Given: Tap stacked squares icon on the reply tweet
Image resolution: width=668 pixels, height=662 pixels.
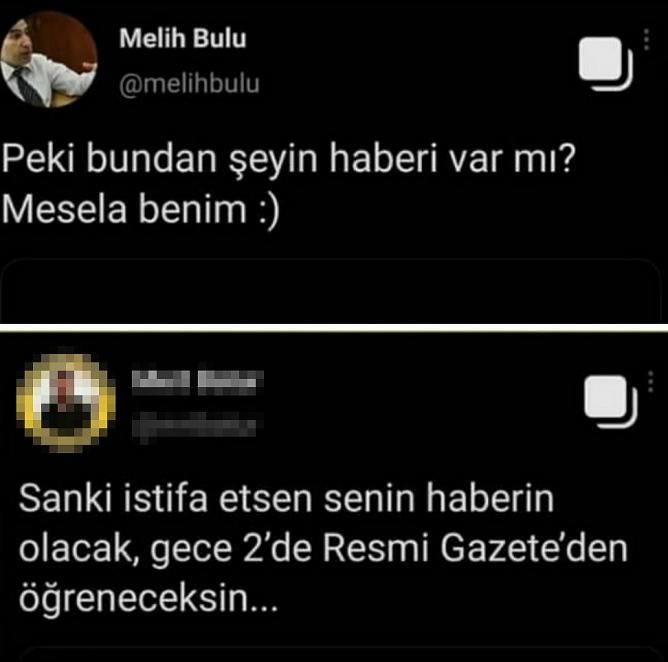Looking at the screenshot, I should (x=610, y=401).
